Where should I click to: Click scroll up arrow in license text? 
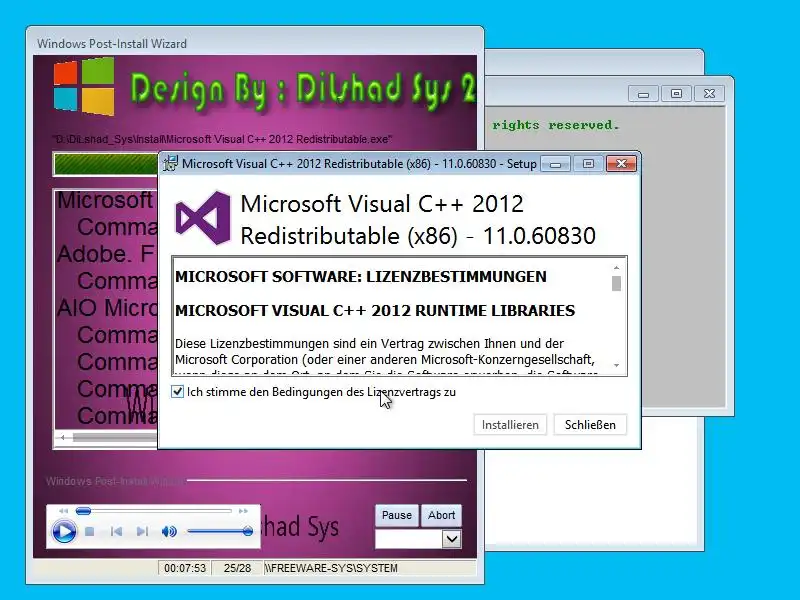(616, 268)
